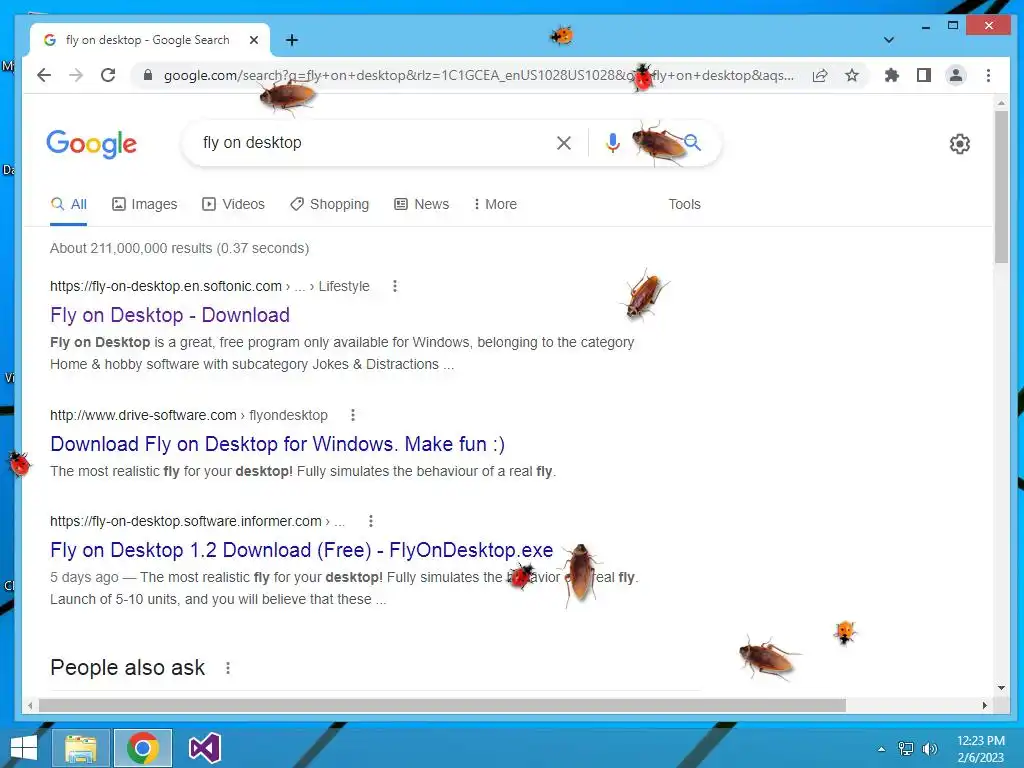Viewport: 1024px width, 768px height.
Task: Start voice search with the microphone icon
Action: coord(613,143)
